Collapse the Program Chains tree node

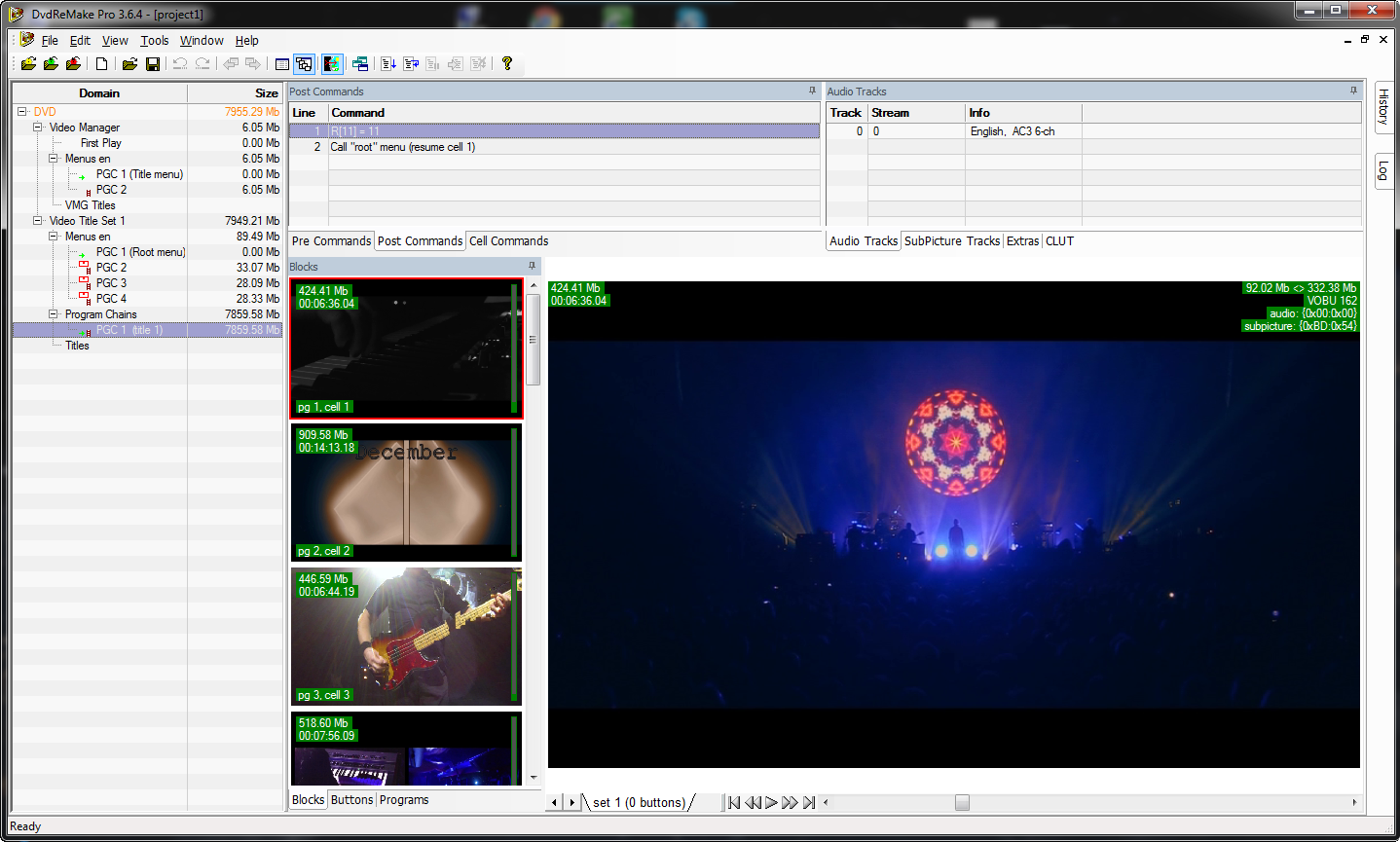[54, 314]
